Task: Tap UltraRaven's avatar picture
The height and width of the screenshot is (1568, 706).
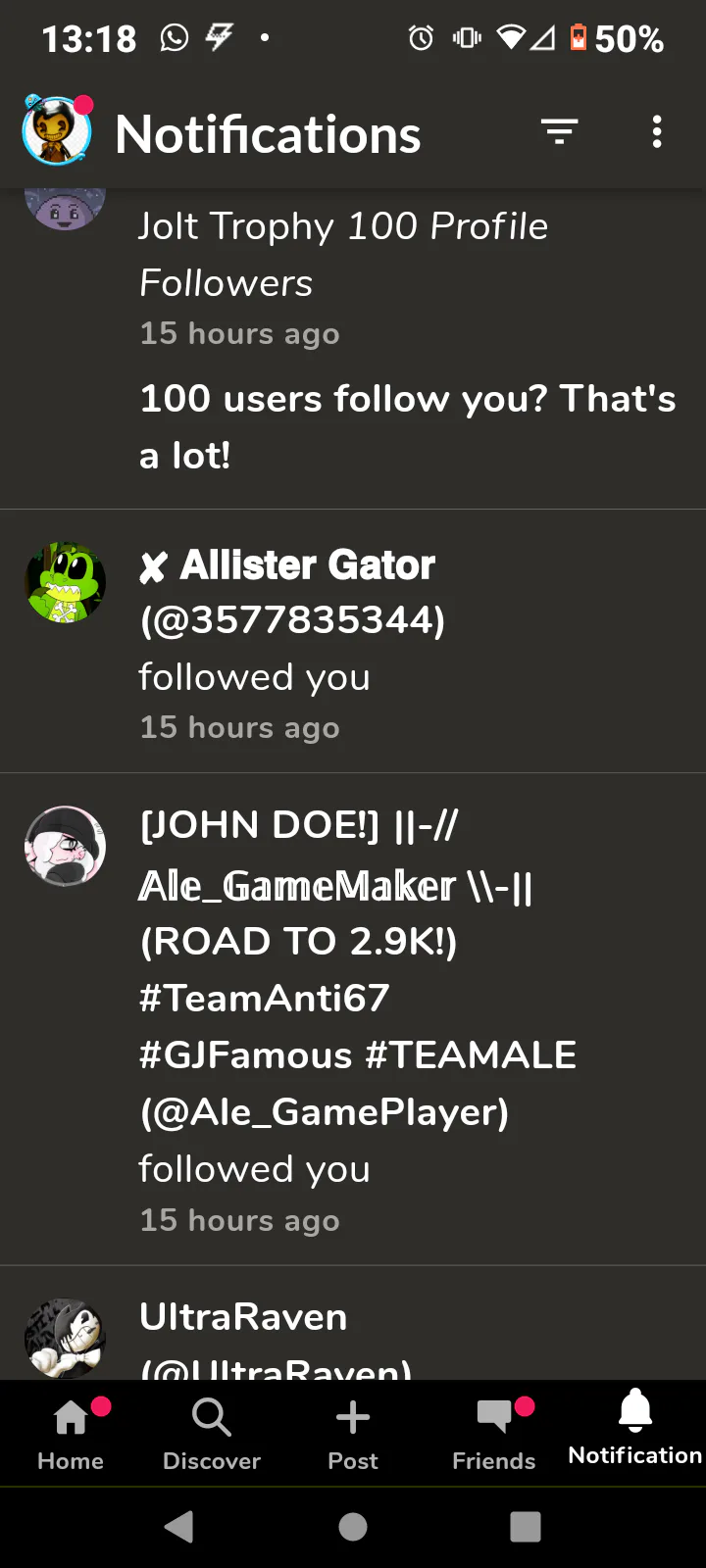Action: [65, 1339]
